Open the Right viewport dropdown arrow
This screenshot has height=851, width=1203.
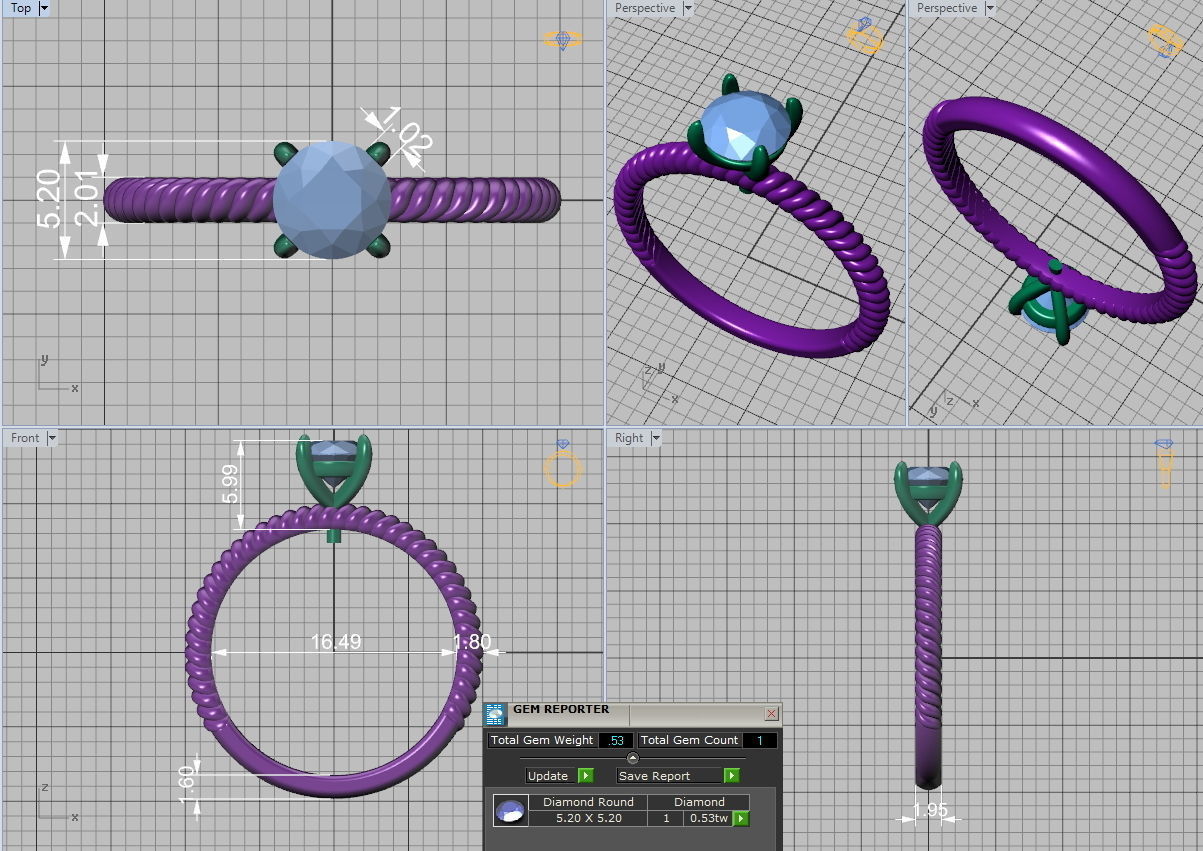pos(656,438)
